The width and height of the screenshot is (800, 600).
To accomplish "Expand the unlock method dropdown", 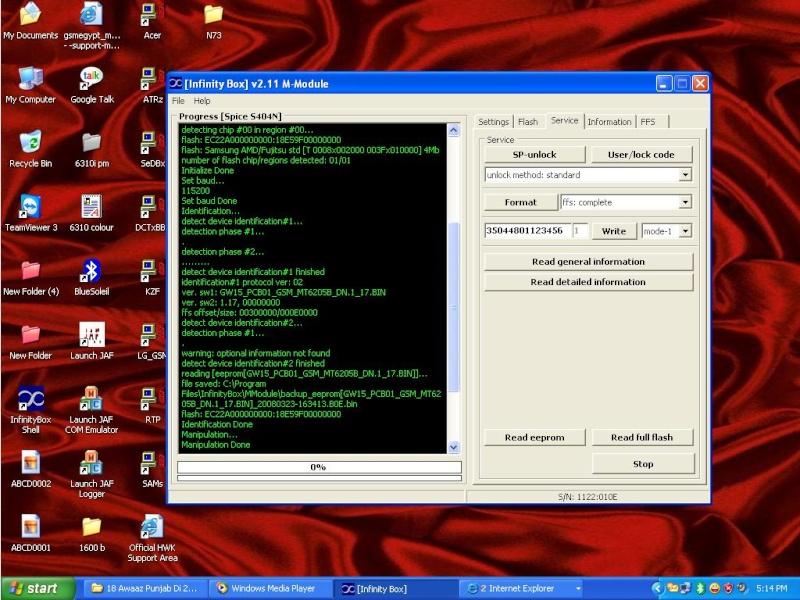I will pyautogui.click(x=685, y=175).
